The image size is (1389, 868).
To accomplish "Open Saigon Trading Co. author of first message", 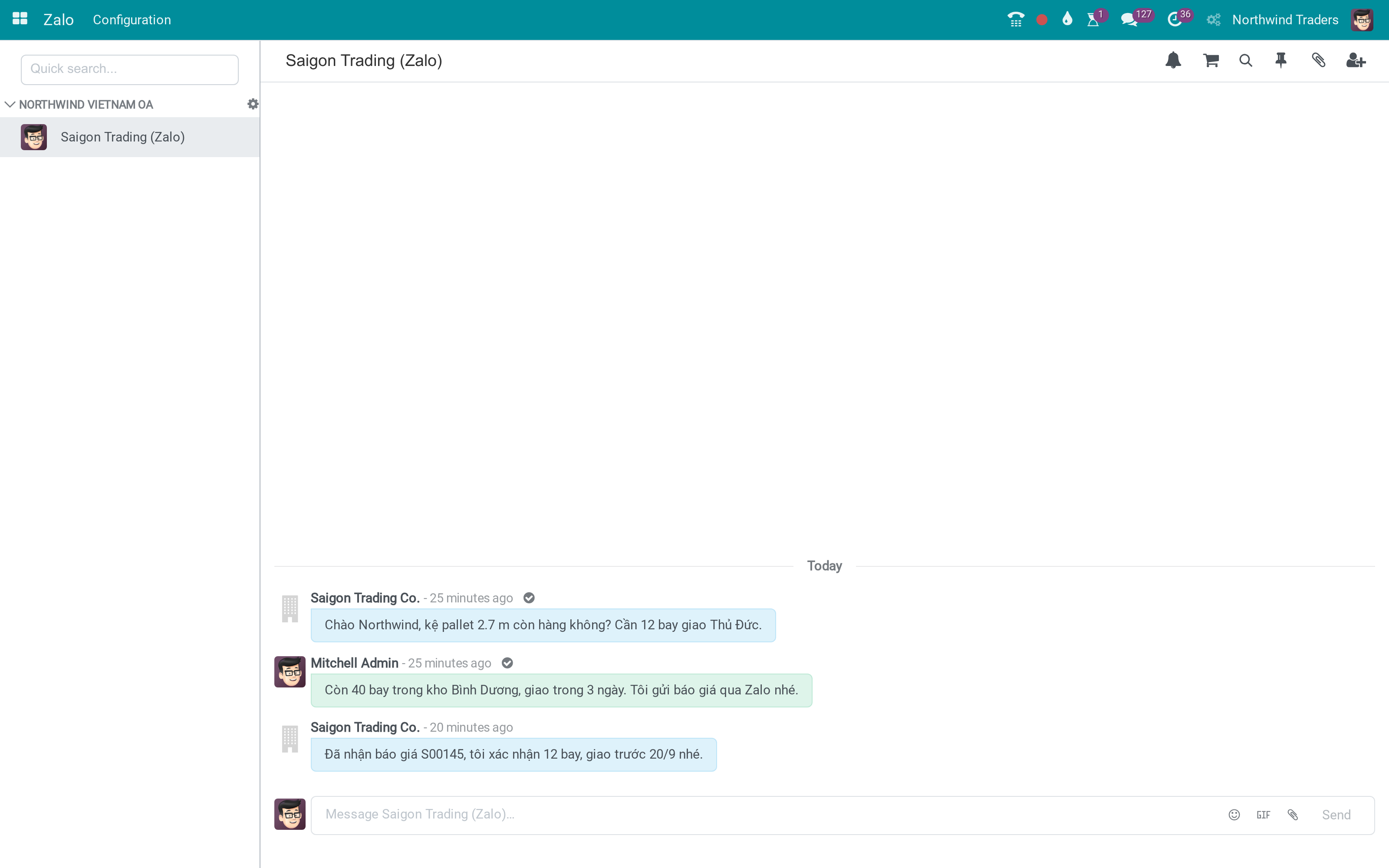I will coord(365,598).
